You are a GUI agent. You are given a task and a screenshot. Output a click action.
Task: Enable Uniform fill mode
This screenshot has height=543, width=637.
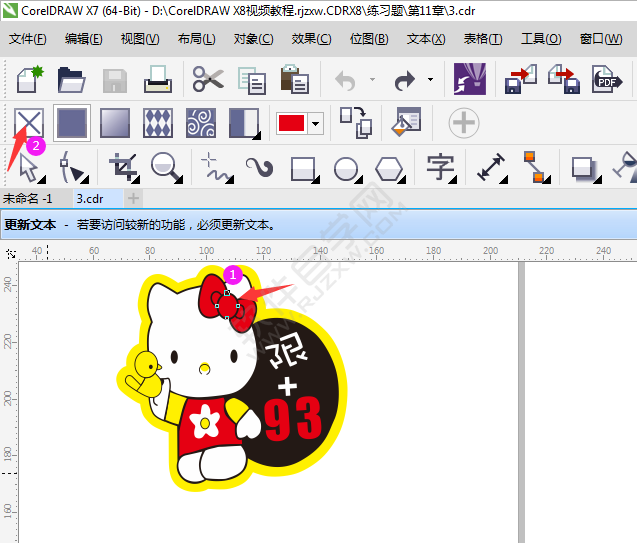pyautogui.click(x=72, y=123)
